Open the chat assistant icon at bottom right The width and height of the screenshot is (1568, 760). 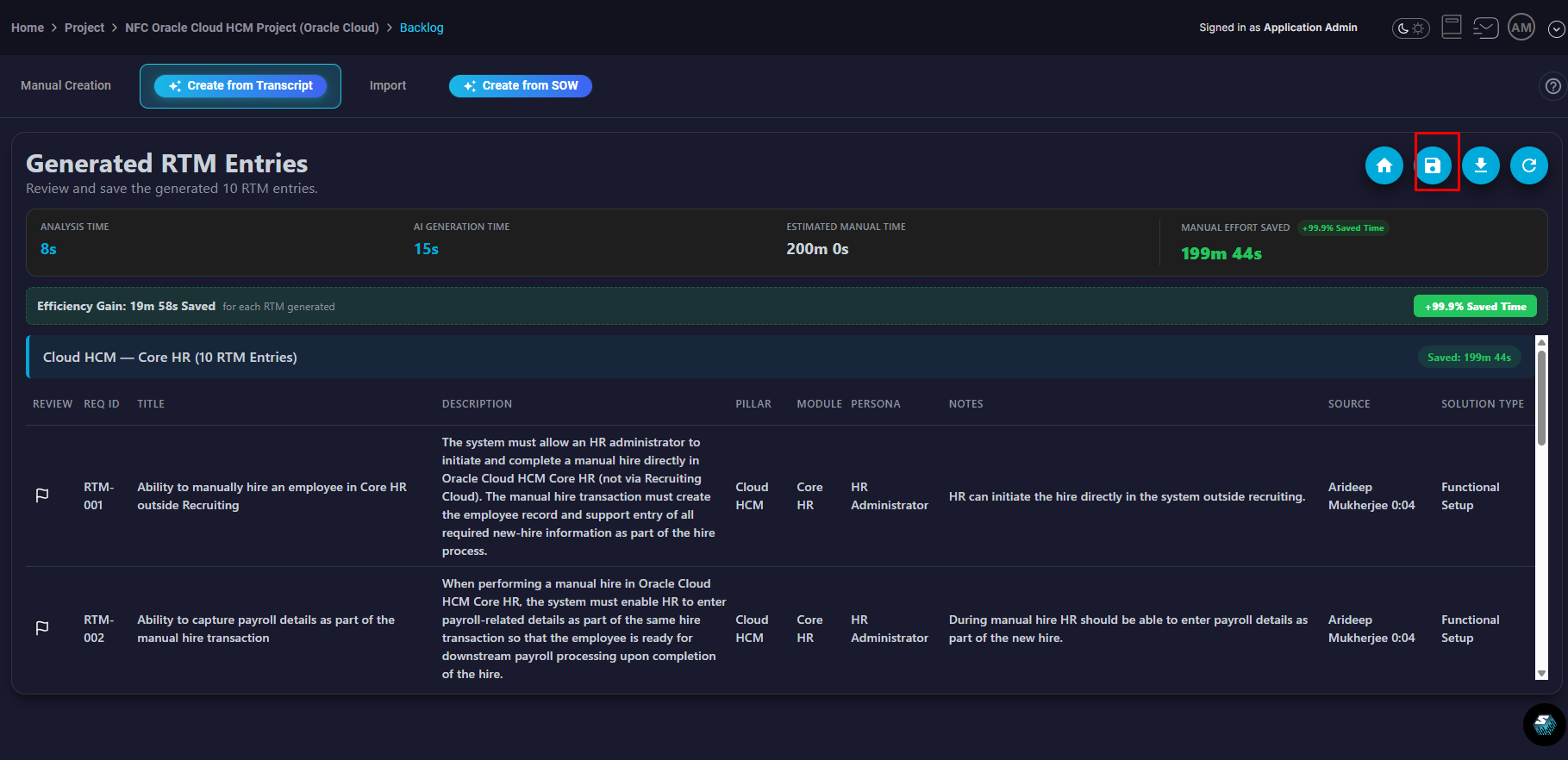1544,725
